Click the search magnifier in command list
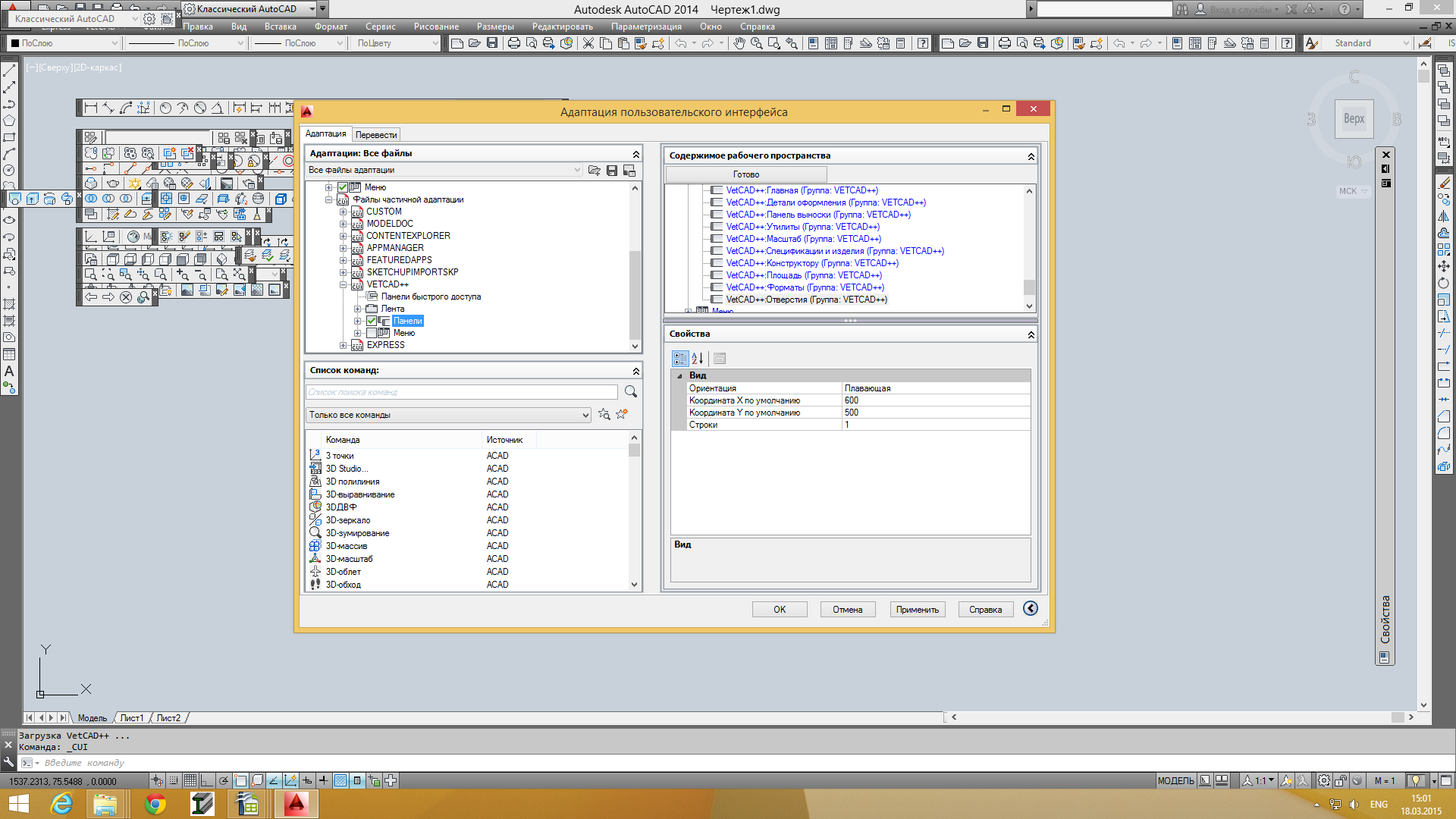Image resolution: width=1456 pixels, height=819 pixels. 631,391
